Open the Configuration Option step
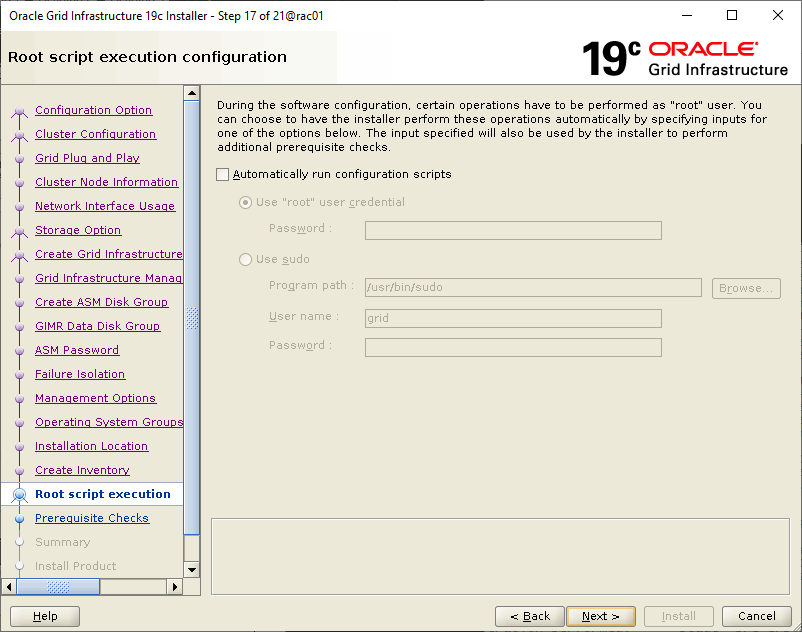 click(x=94, y=110)
